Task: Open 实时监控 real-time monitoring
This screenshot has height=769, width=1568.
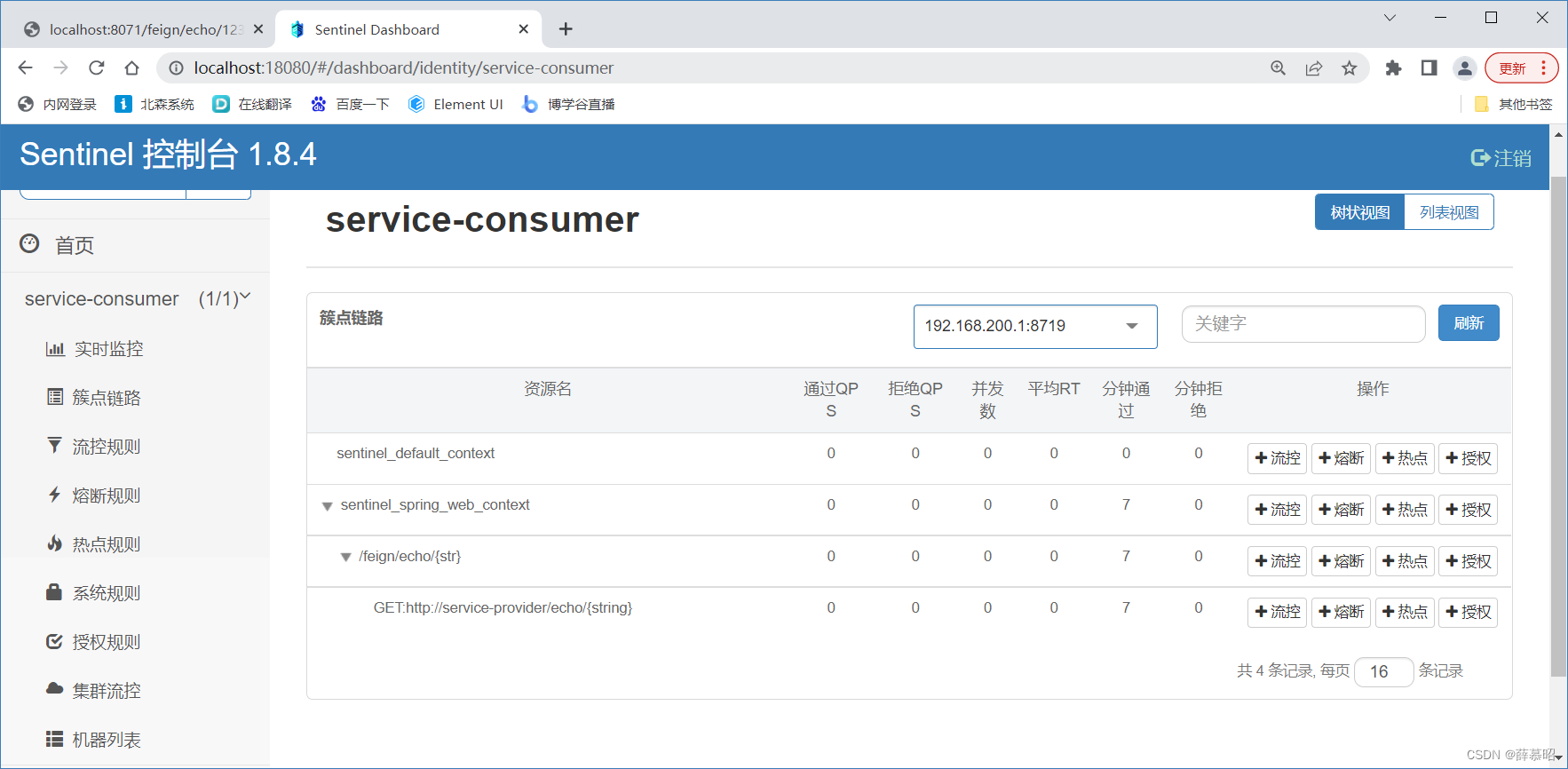Action: pyautogui.click(x=94, y=349)
